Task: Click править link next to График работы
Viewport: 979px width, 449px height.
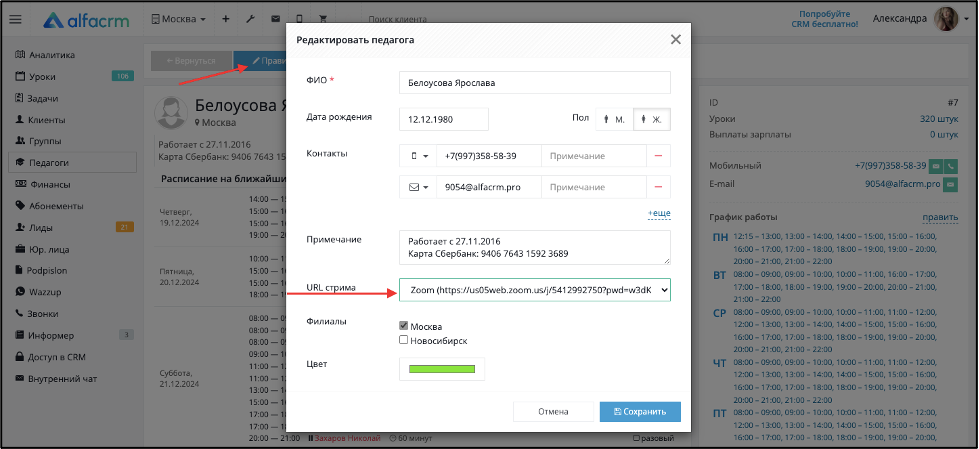Action: click(x=940, y=217)
